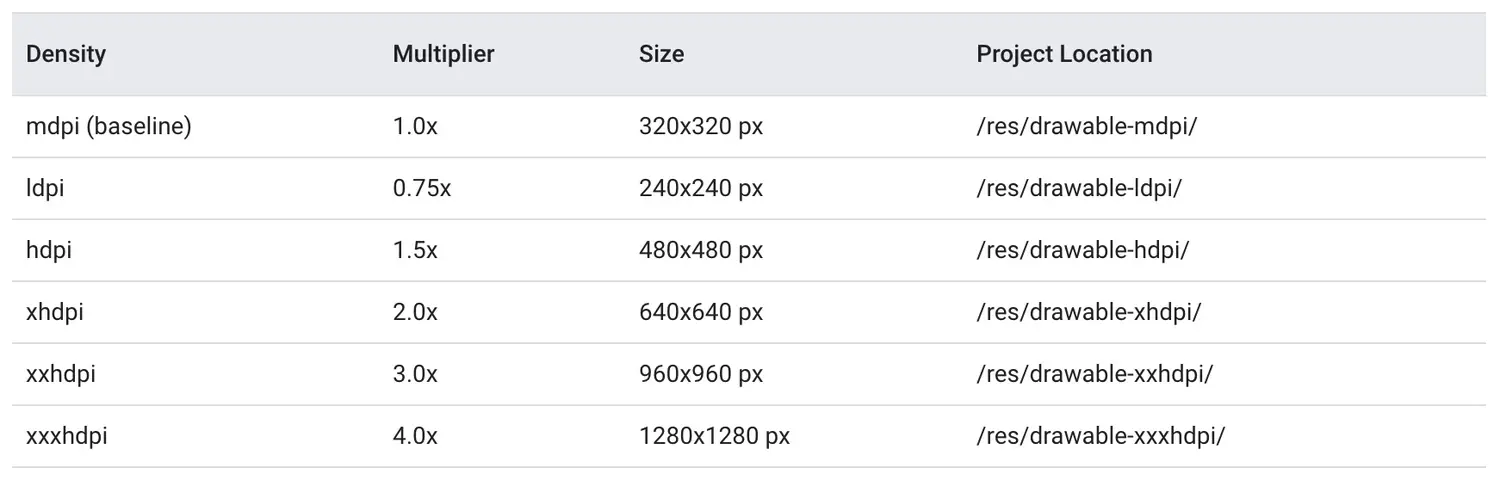This screenshot has height=480, width=1500.
Task: Click the Size column header
Action: [661, 54]
